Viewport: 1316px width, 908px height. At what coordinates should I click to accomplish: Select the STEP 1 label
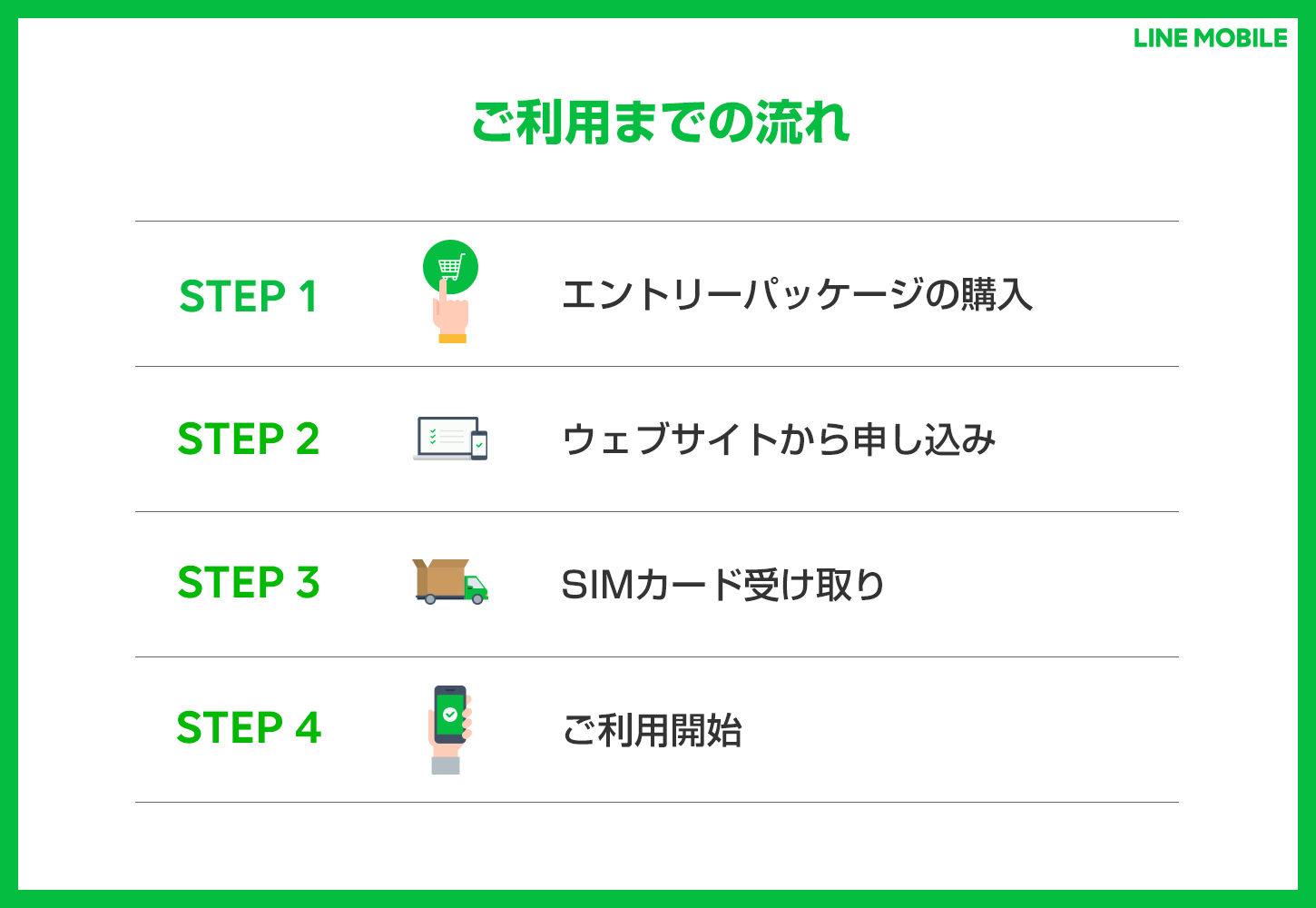[248, 296]
